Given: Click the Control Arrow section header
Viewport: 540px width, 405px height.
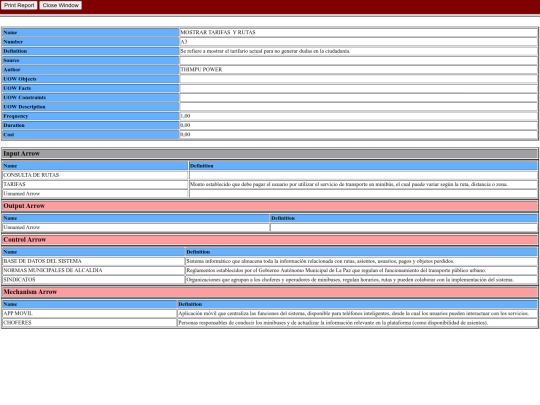Looking at the screenshot, I should (270, 240).
